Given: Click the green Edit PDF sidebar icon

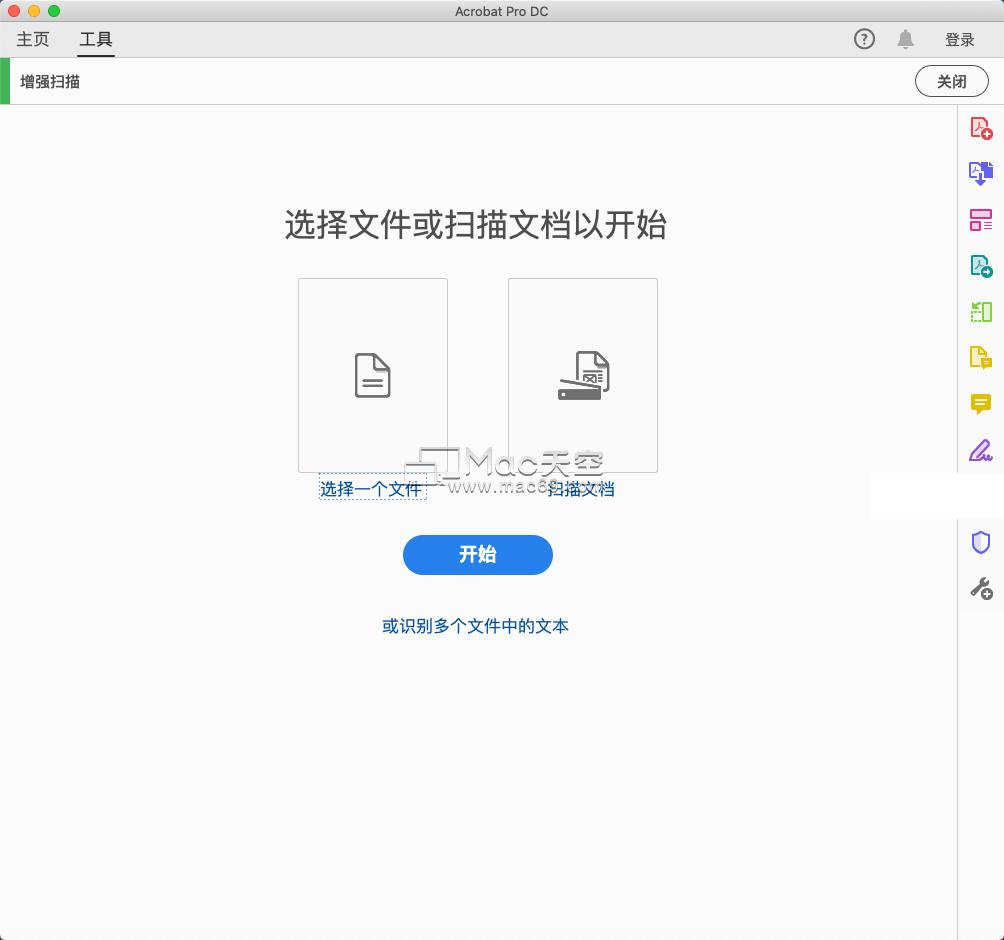Looking at the screenshot, I should 981,311.
